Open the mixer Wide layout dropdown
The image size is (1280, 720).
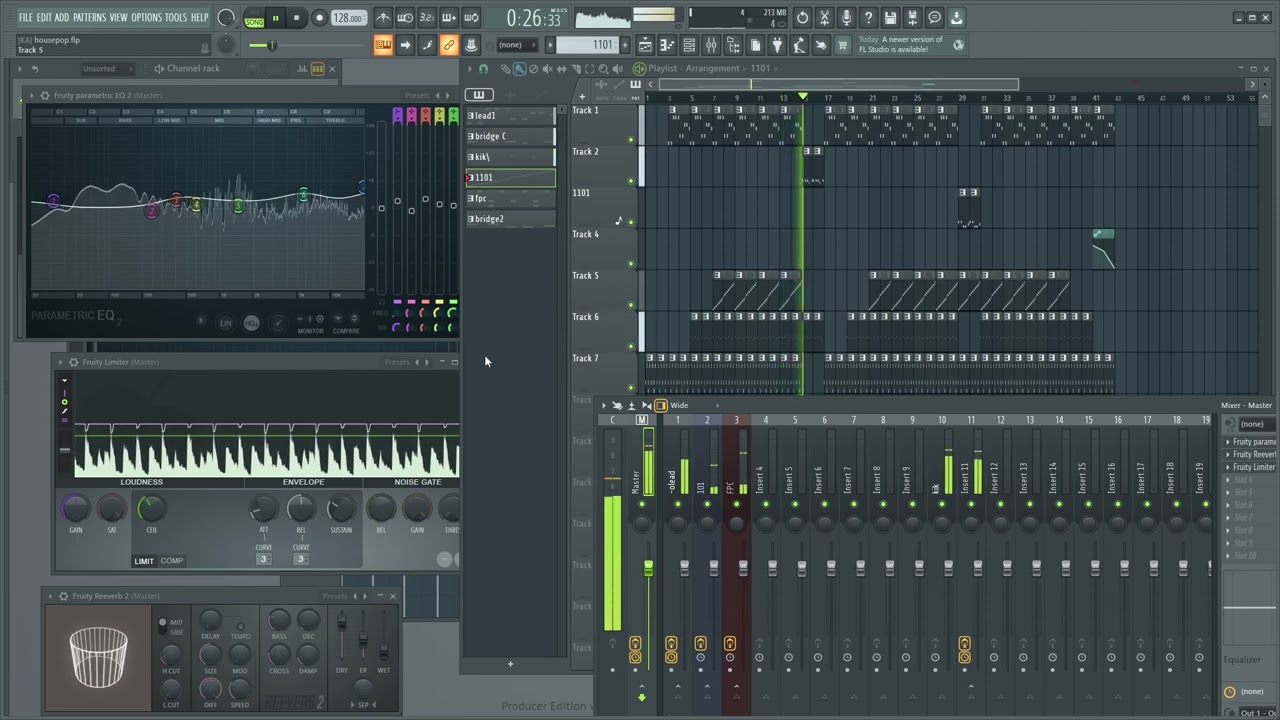click(x=684, y=406)
